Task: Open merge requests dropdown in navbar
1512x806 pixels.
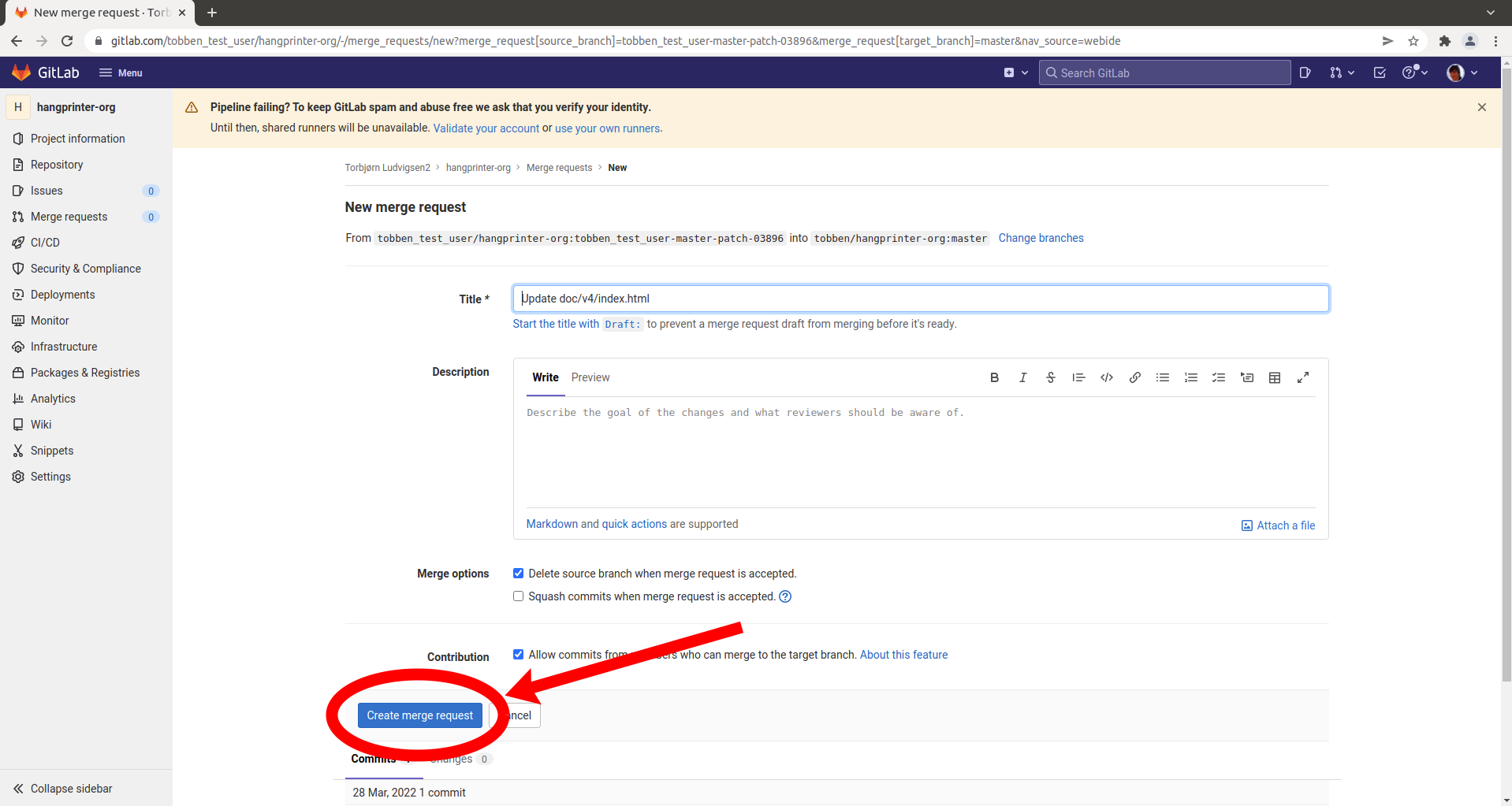Action: pos(1342,72)
